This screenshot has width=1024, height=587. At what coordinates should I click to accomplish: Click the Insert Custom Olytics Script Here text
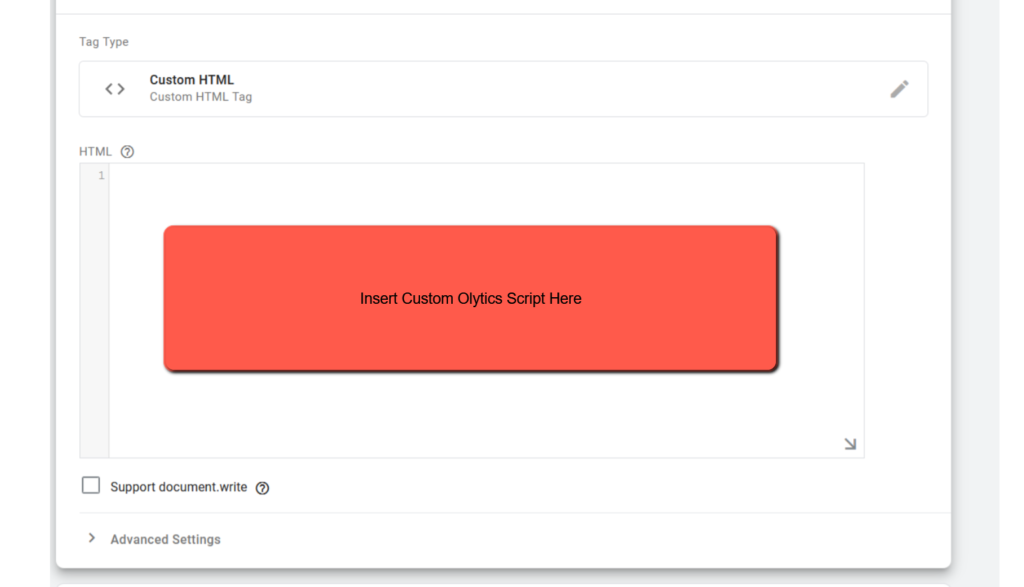tap(470, 298)
